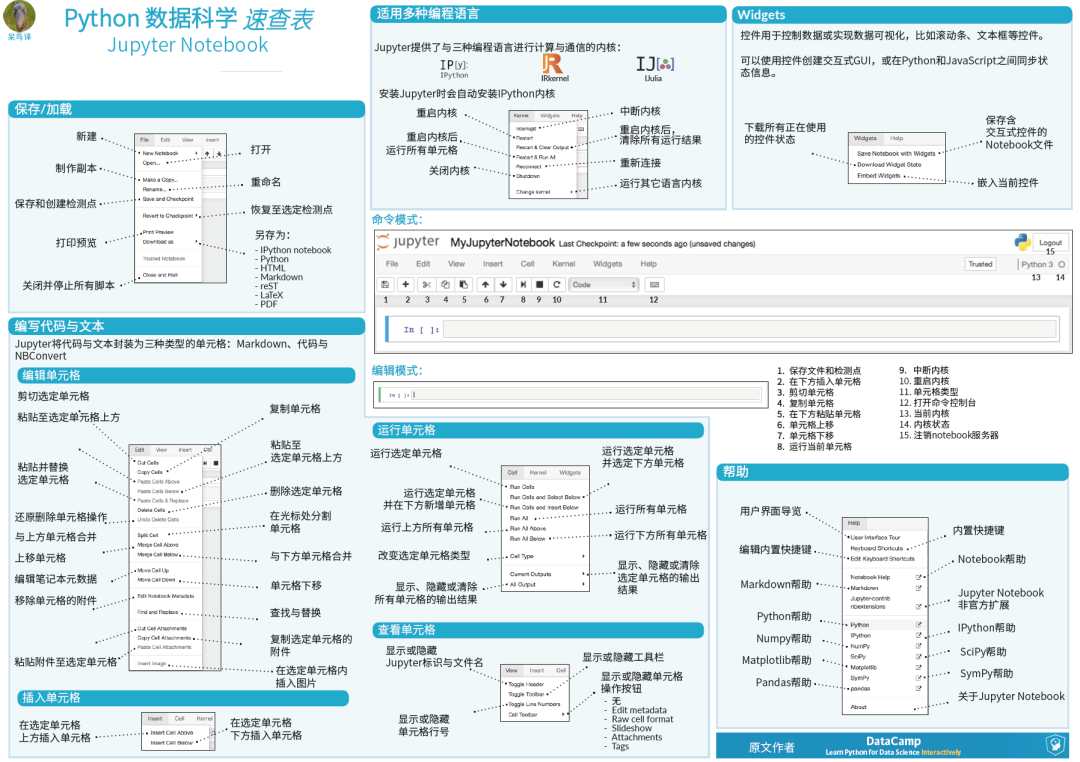Choose Make a Copy in the File menu
Image resolution: width=1080 pixels, height=762 pixels.
(160, 180)
